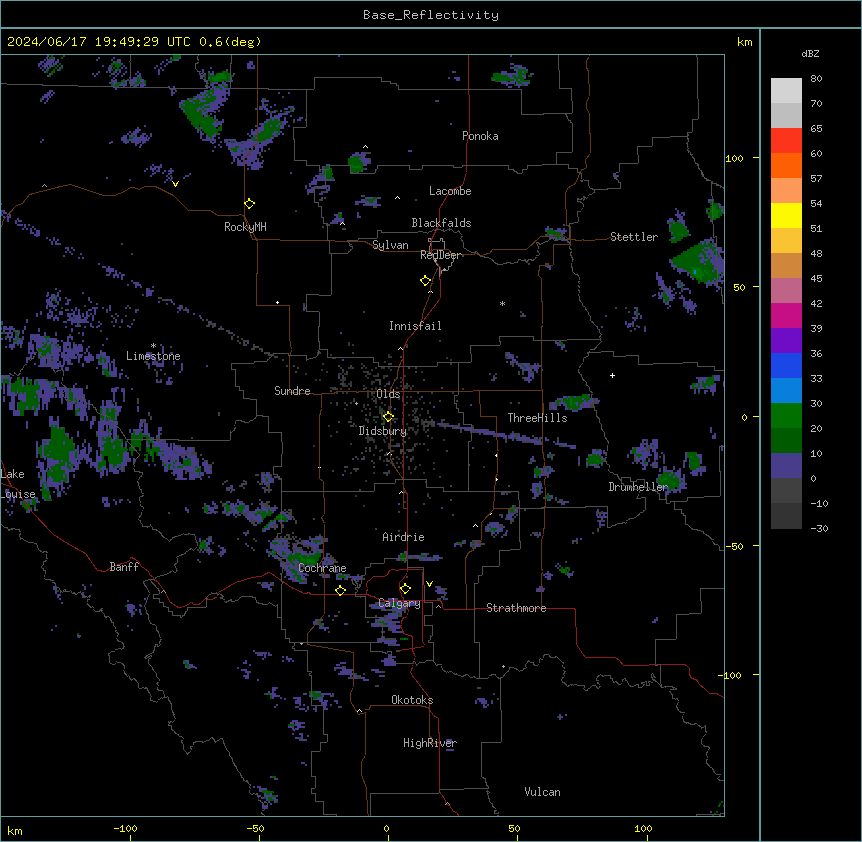Click the Base_Reflectivity title text

(x=431, y=15)
